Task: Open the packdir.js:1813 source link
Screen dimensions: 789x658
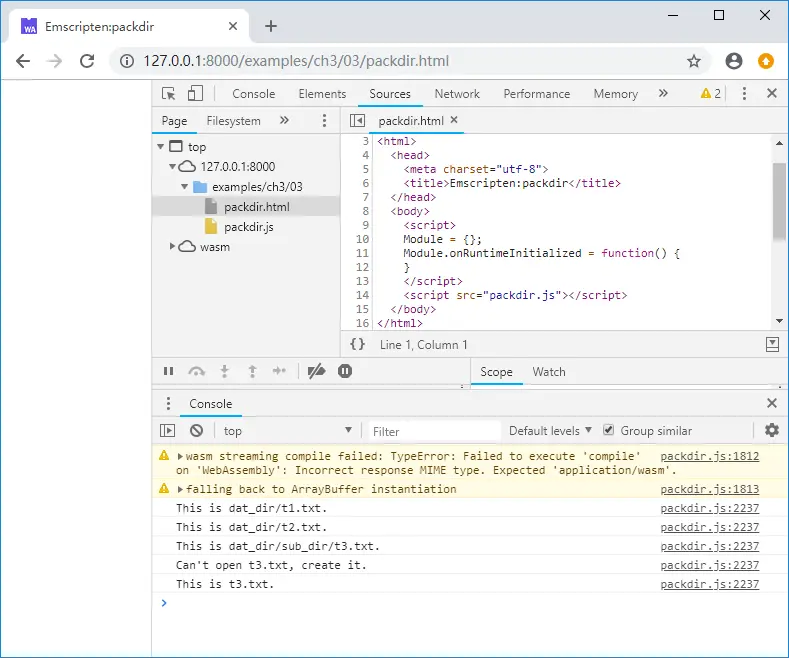Action: 709,489
